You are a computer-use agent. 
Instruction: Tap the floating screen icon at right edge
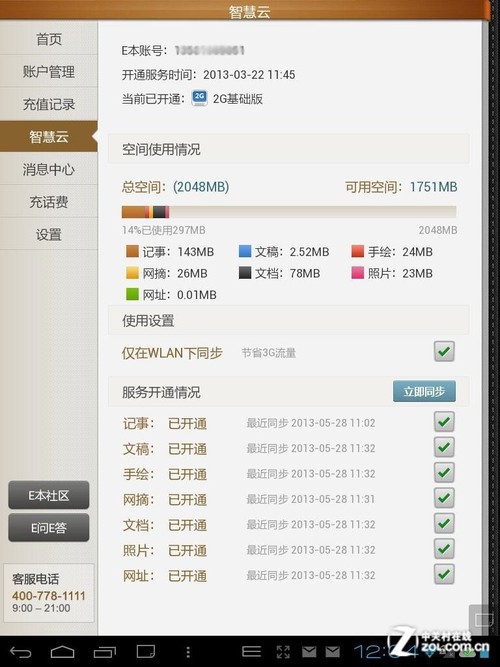click(x=483, y=619)
